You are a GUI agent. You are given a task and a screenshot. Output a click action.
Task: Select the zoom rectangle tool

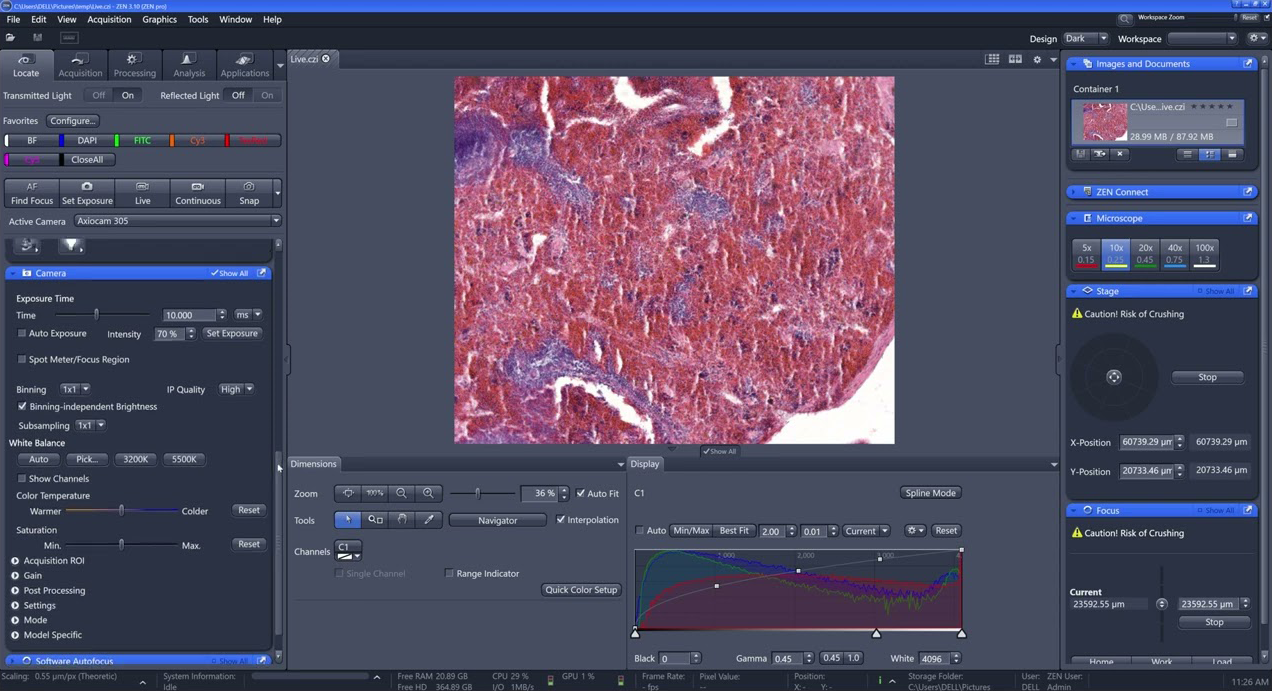[x=375, y=520]
